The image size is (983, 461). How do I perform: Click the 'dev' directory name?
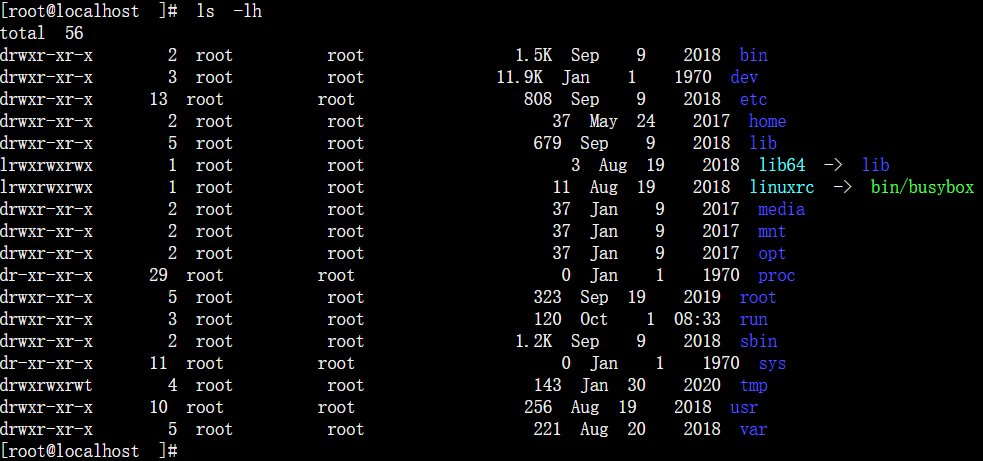coord(744,77)
